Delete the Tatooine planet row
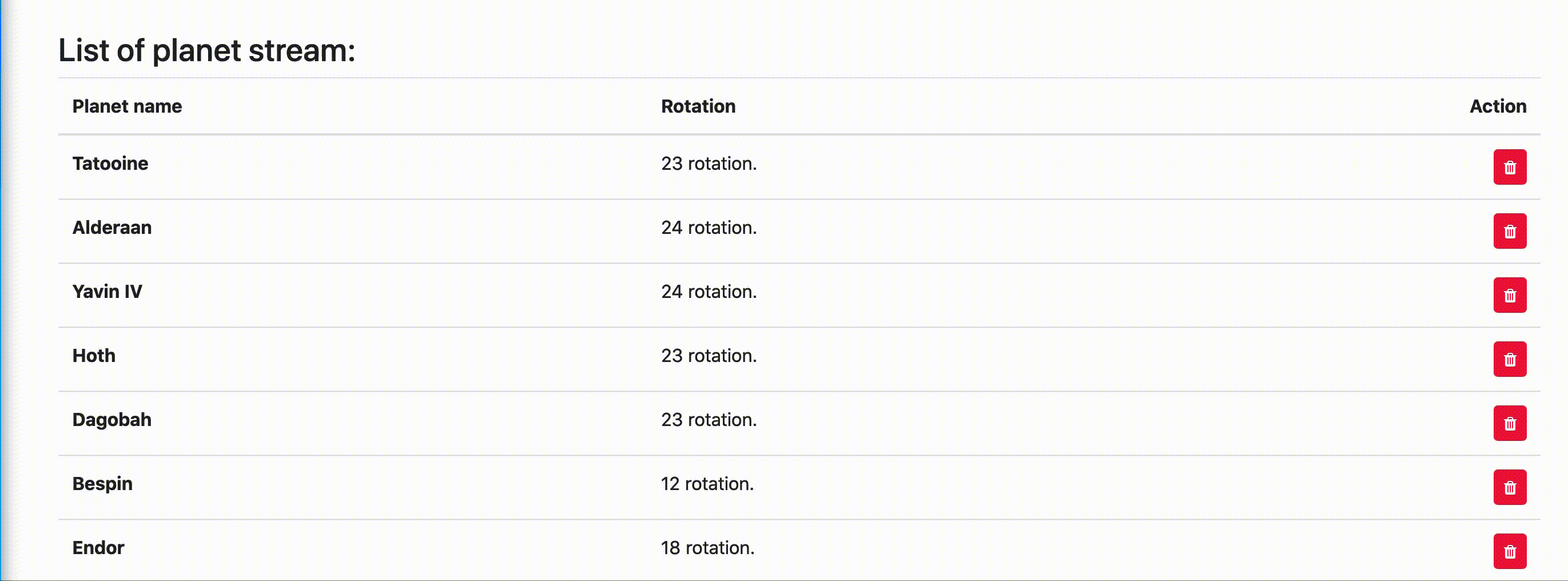This screenshot has height=581, width=1568. pos(1510,167)
